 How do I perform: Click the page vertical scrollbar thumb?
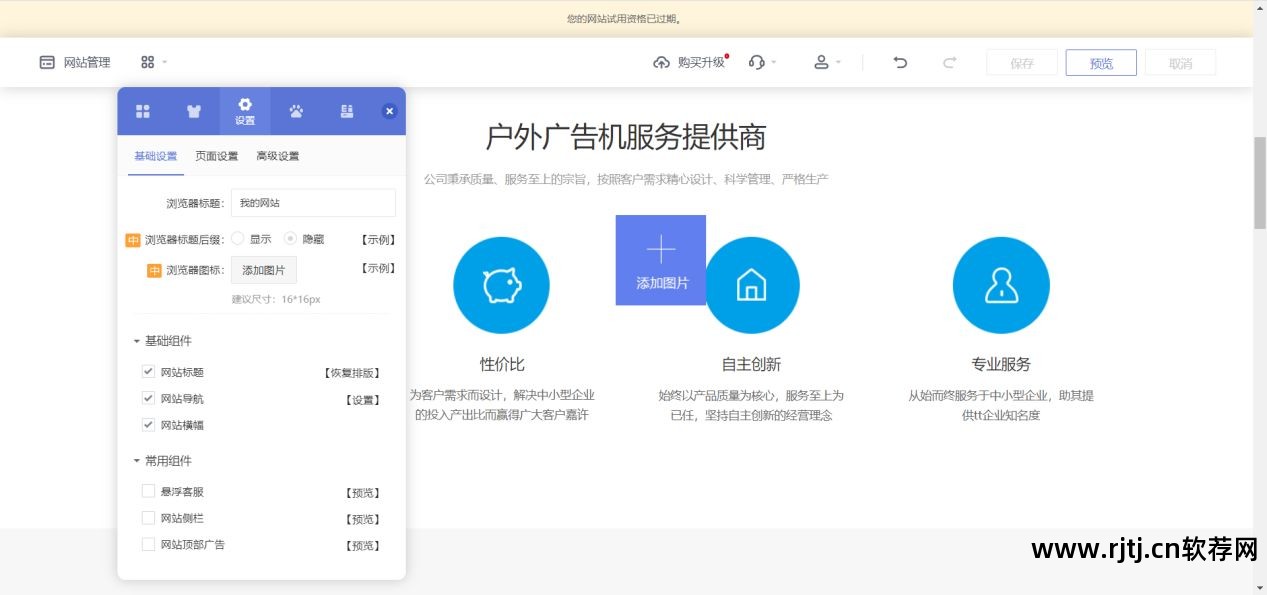1260,183
